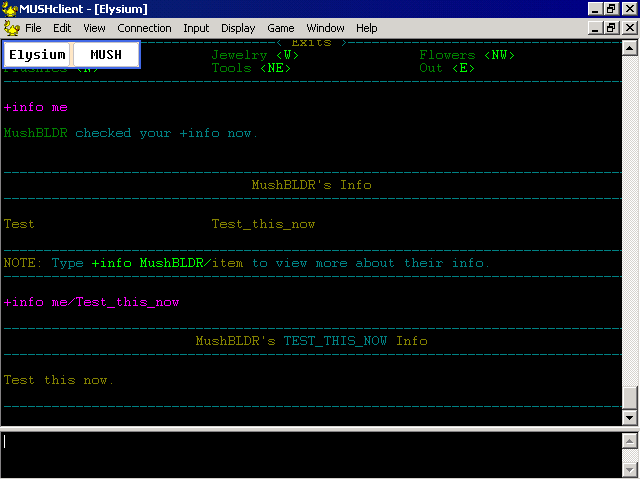
Task: Click the 'Test this now.' output line
Action: [x=58, y=380]
